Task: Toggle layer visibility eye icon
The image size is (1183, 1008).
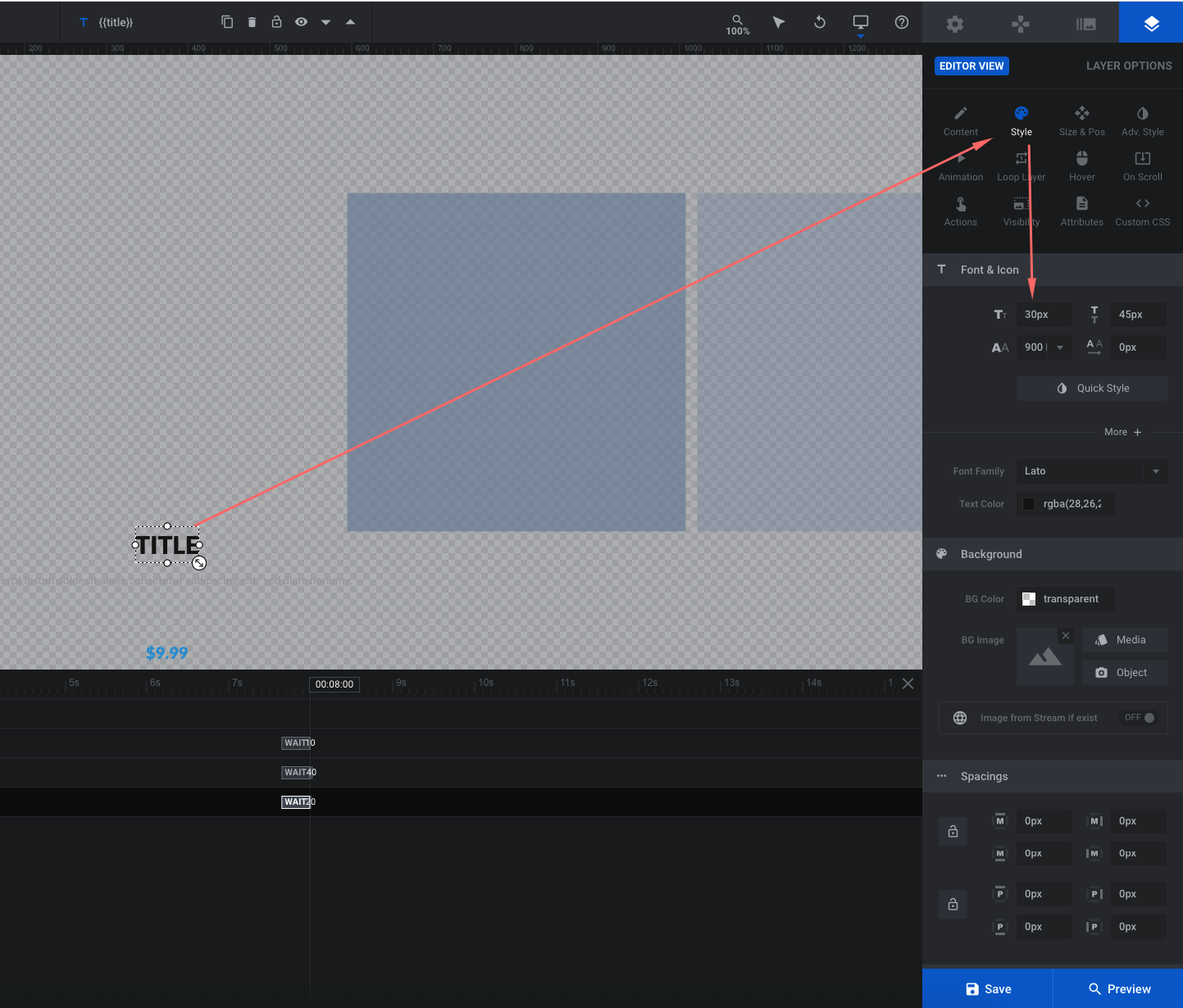Action: point(301,22)
